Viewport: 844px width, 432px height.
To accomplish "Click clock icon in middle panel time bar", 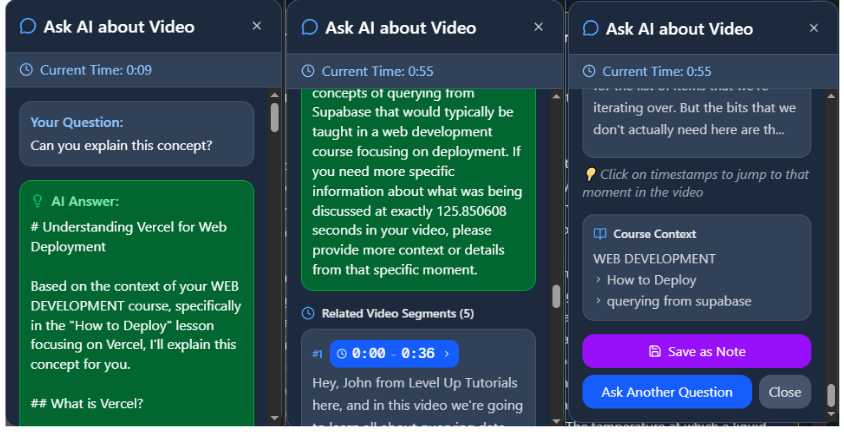I will click(307, 71).
